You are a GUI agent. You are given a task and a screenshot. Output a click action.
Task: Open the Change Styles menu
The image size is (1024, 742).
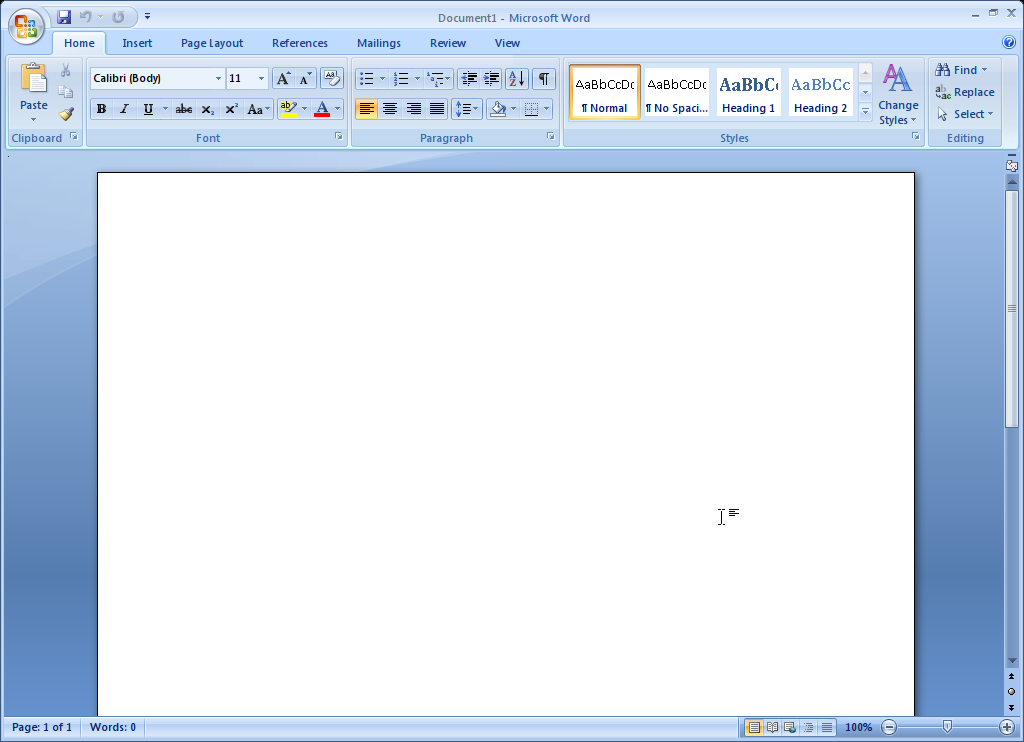click(x=898, y=95)
